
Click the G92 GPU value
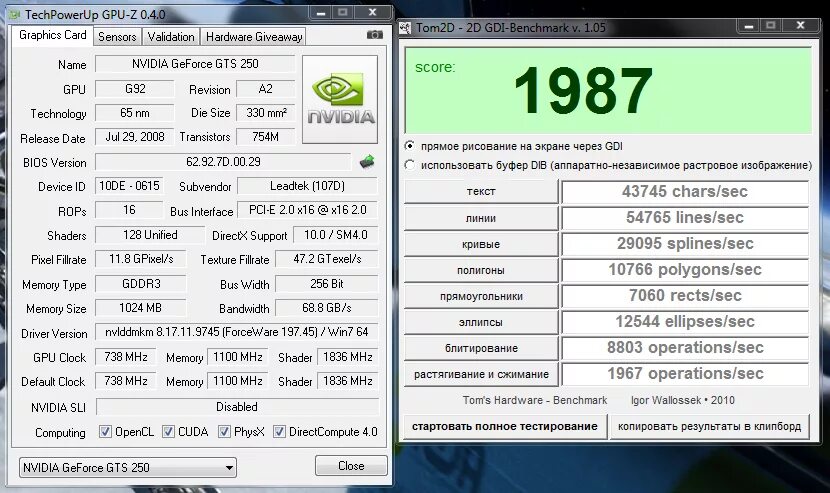[x=135, y=88]
